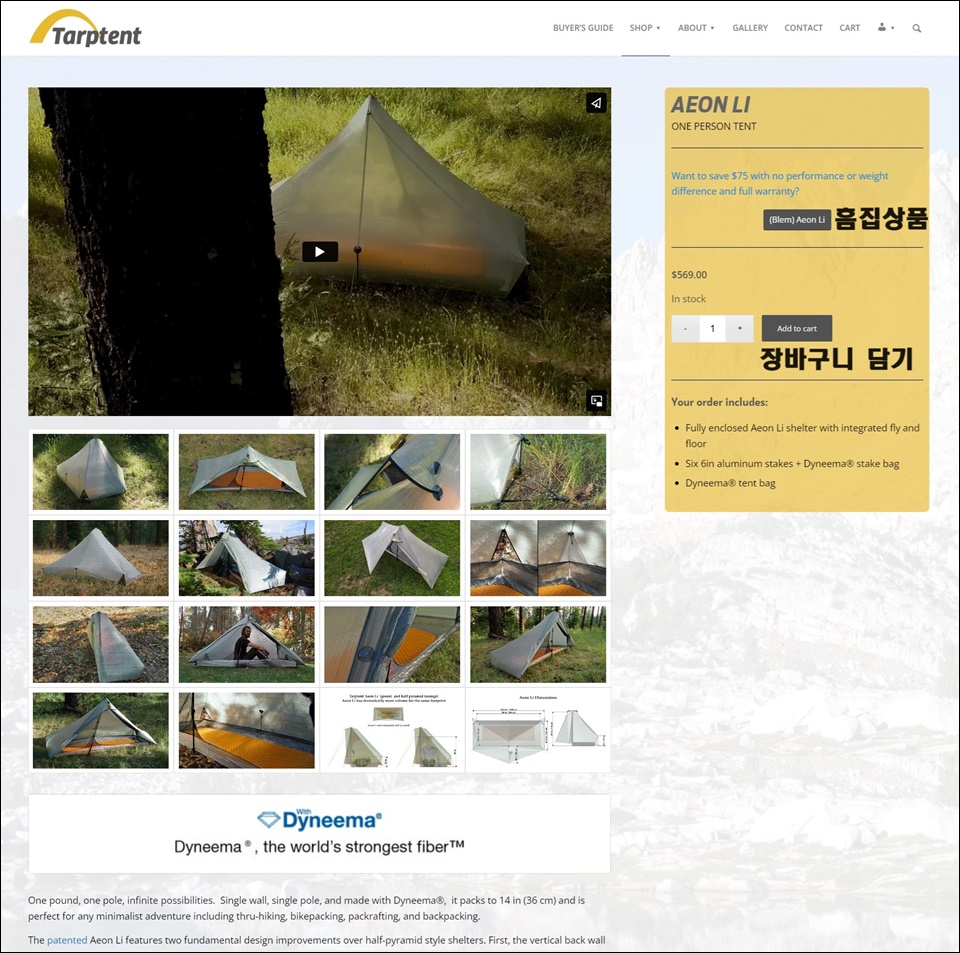Follow the 'patented' link in description
This screenshot has width=960, height=953.
(67, 940)
